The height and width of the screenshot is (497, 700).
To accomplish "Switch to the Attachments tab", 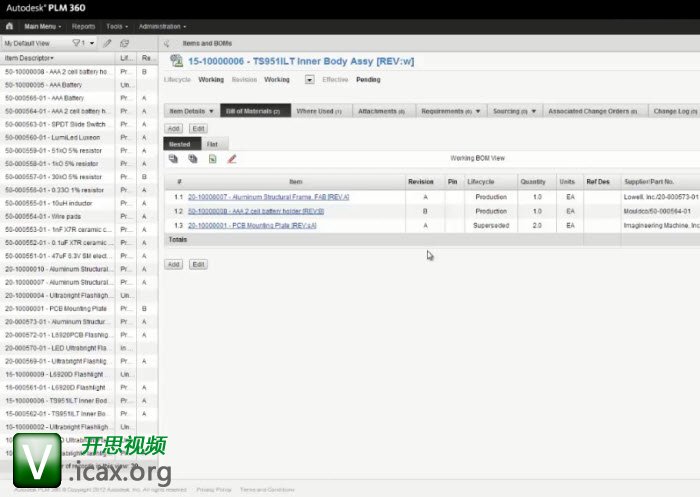I will click(382, 111).
